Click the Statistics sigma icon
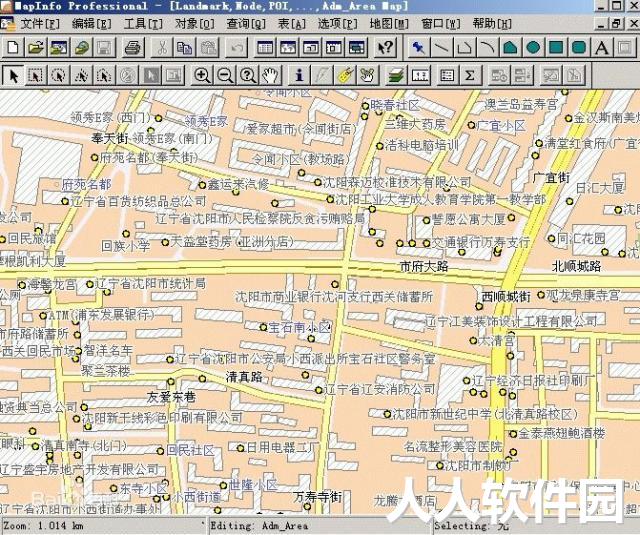The image size is (640, 535). [x=470, y=75]
